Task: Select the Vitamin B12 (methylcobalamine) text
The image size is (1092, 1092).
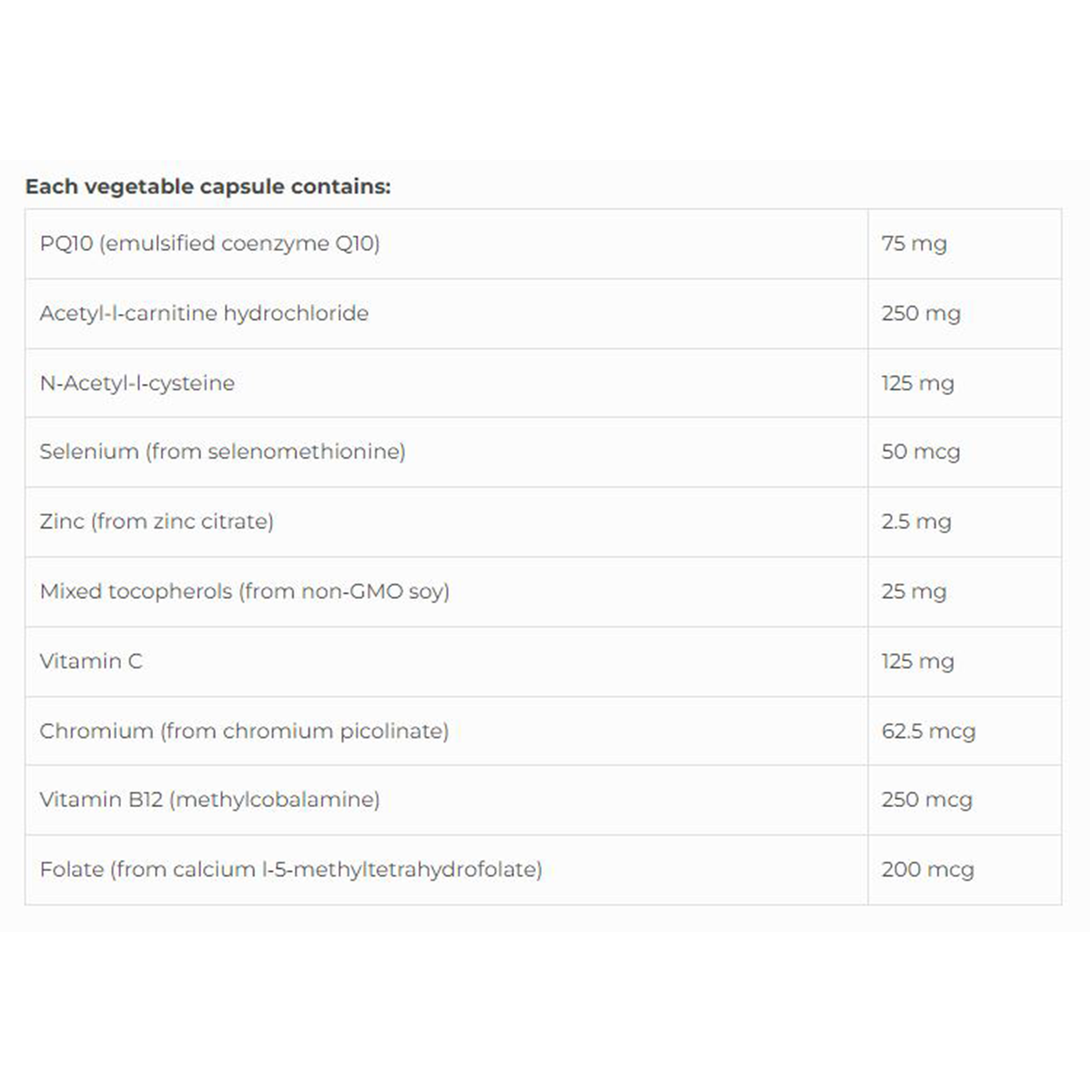Action: (209, 800)
